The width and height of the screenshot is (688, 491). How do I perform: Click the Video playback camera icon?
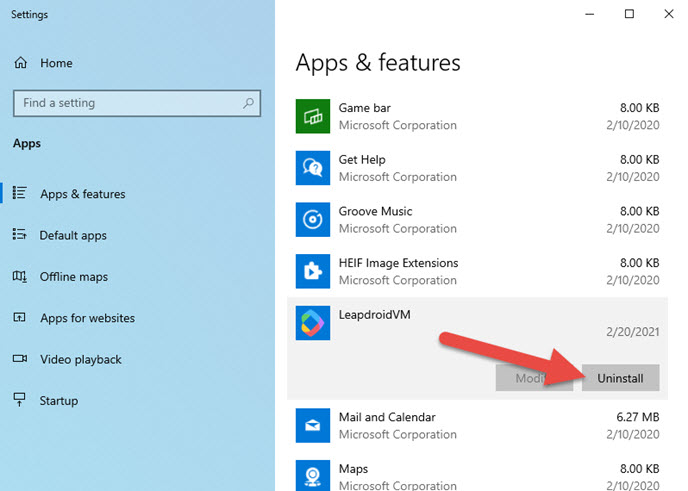(20, 358)
